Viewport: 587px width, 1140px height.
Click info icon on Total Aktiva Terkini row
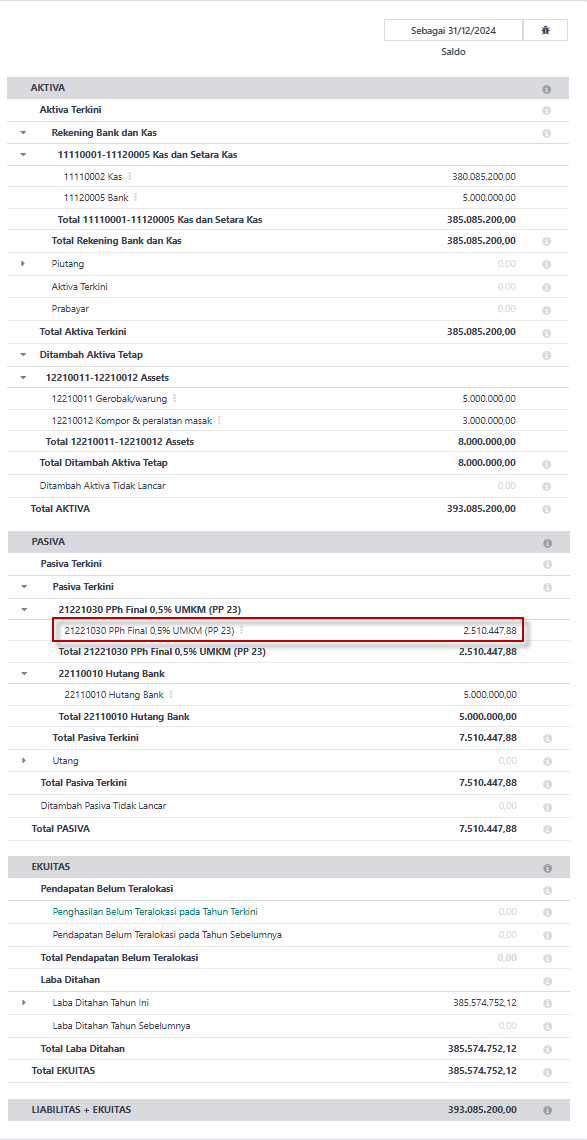coord(546,332)
